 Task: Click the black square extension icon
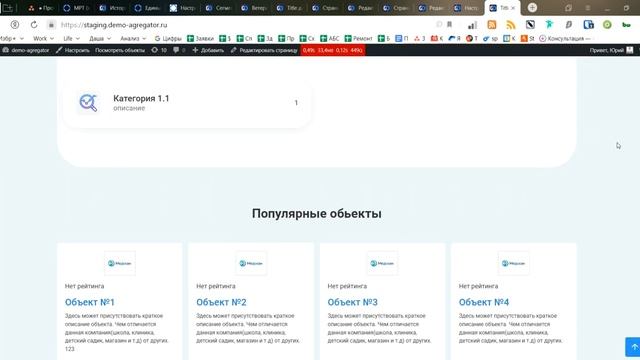[x=530, y=24]
